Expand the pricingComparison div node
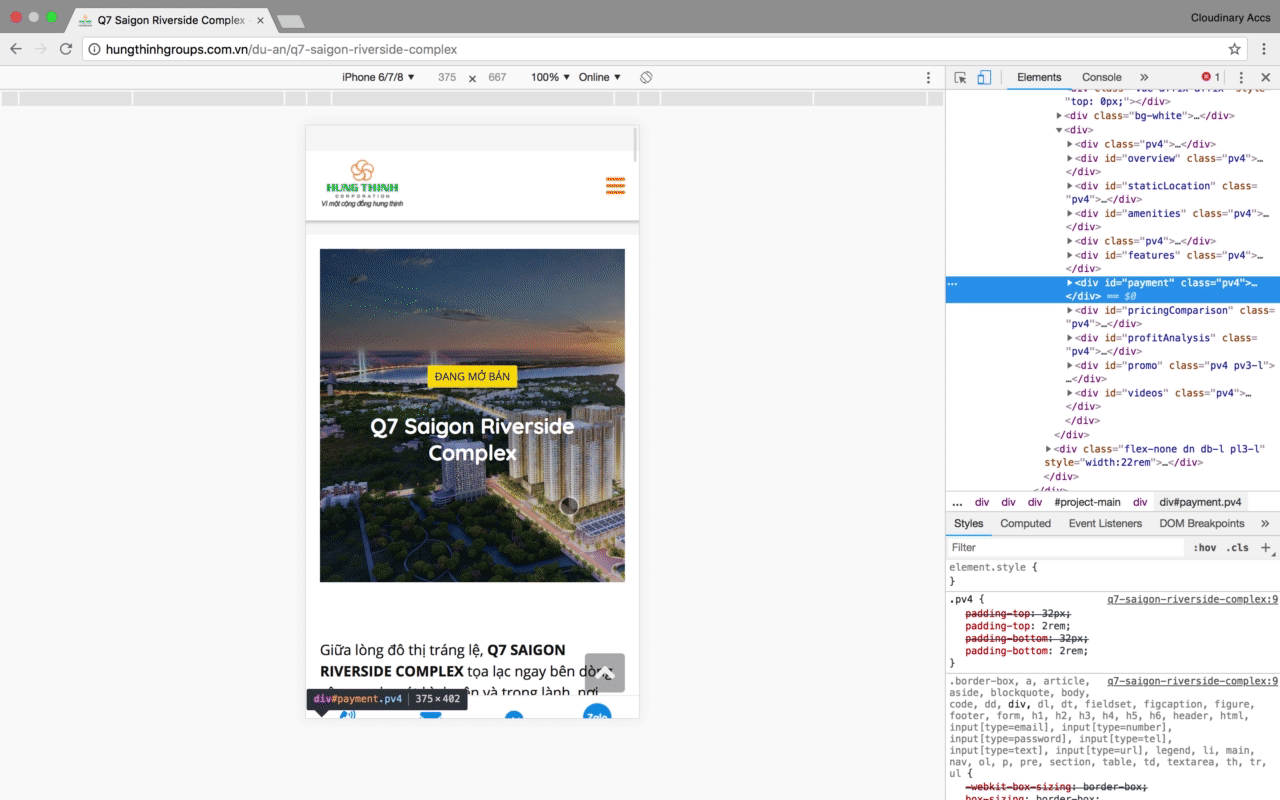1280x800 pixels. pyautogui.click(x=1070, y=311)
